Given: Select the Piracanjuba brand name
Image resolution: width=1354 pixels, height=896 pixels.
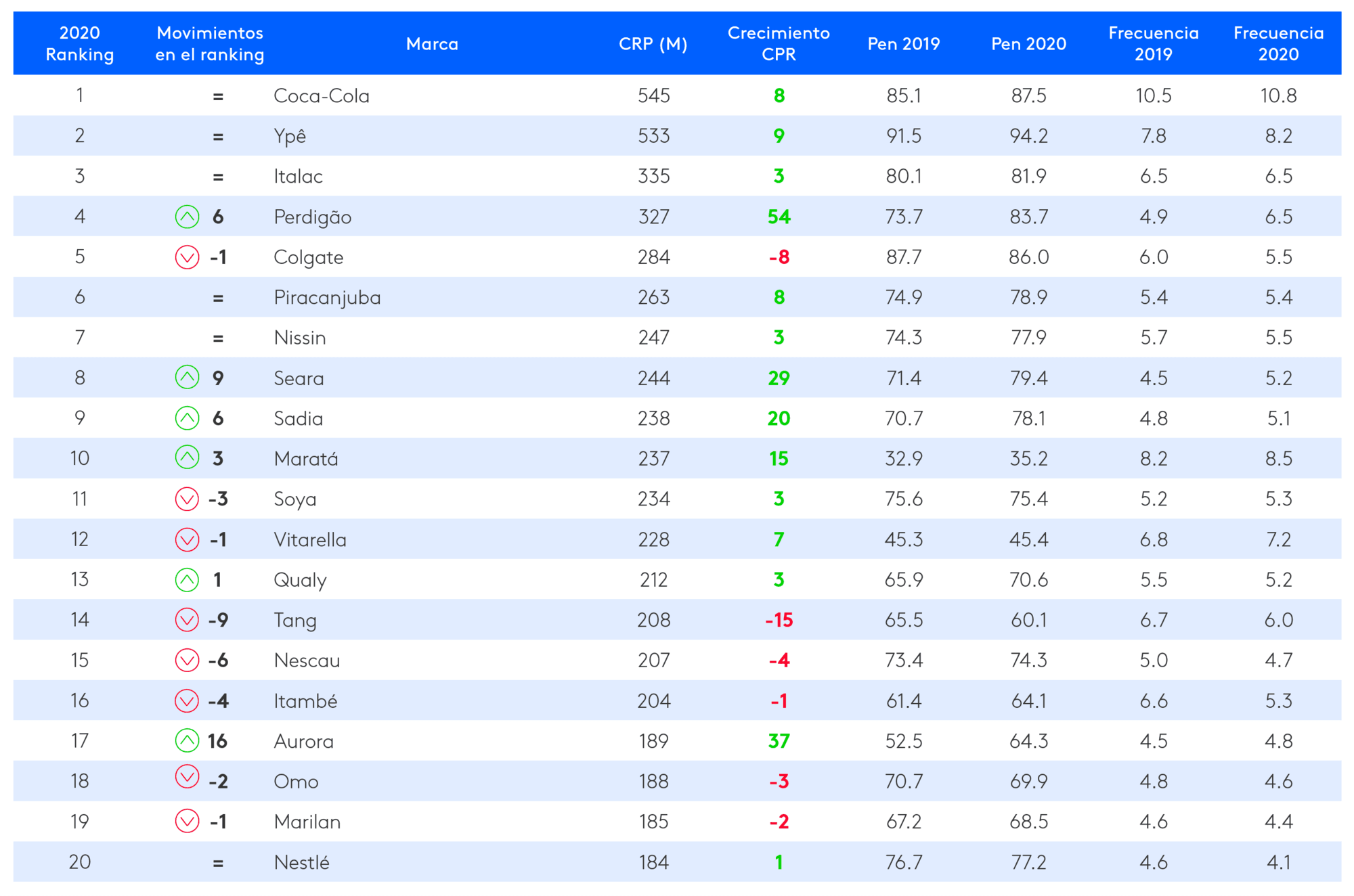Looking at the screenshot, I should tap(327, 298).
